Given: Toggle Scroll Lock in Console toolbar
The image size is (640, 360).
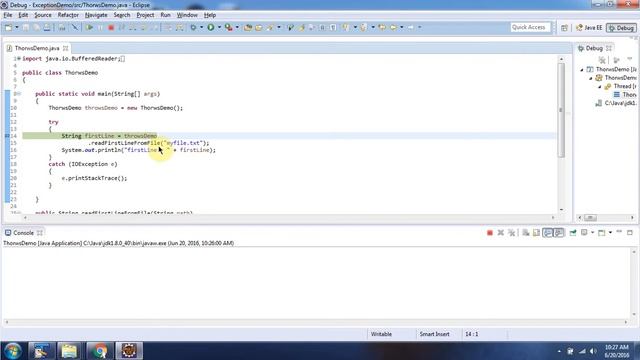Looking at the screenshot, I should pos(536,233).
